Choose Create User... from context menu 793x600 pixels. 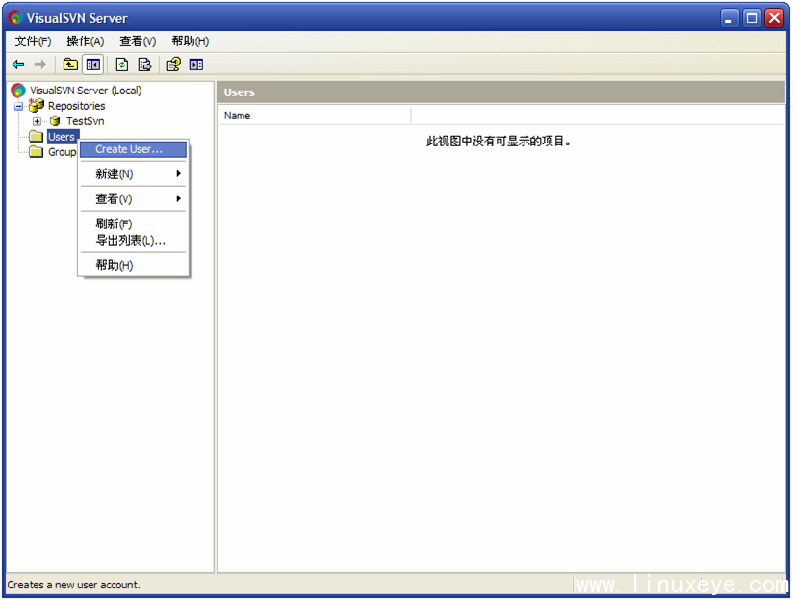coord(134,149)
